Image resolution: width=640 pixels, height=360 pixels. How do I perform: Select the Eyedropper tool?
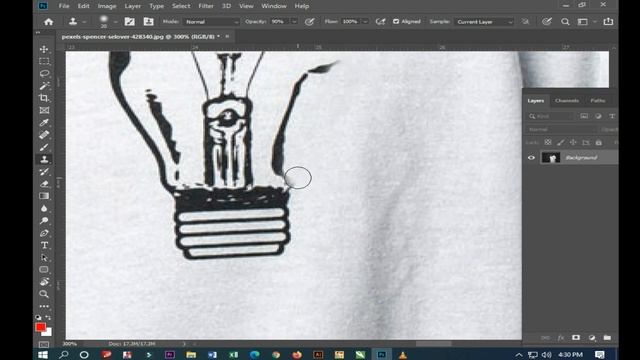point(44,122)
